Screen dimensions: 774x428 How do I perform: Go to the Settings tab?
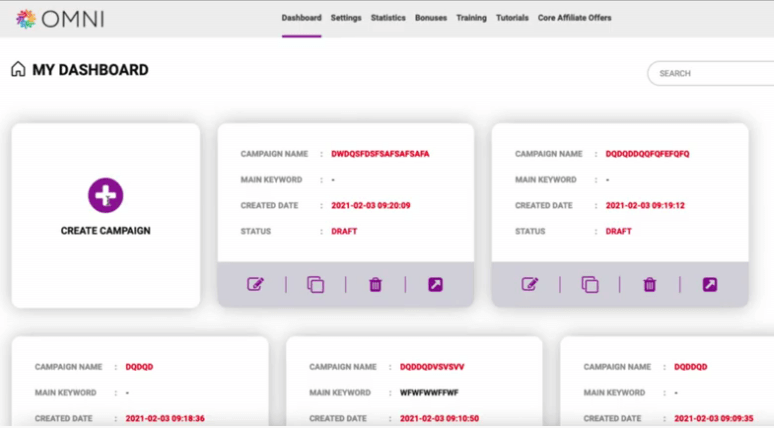tap(346, 18)
